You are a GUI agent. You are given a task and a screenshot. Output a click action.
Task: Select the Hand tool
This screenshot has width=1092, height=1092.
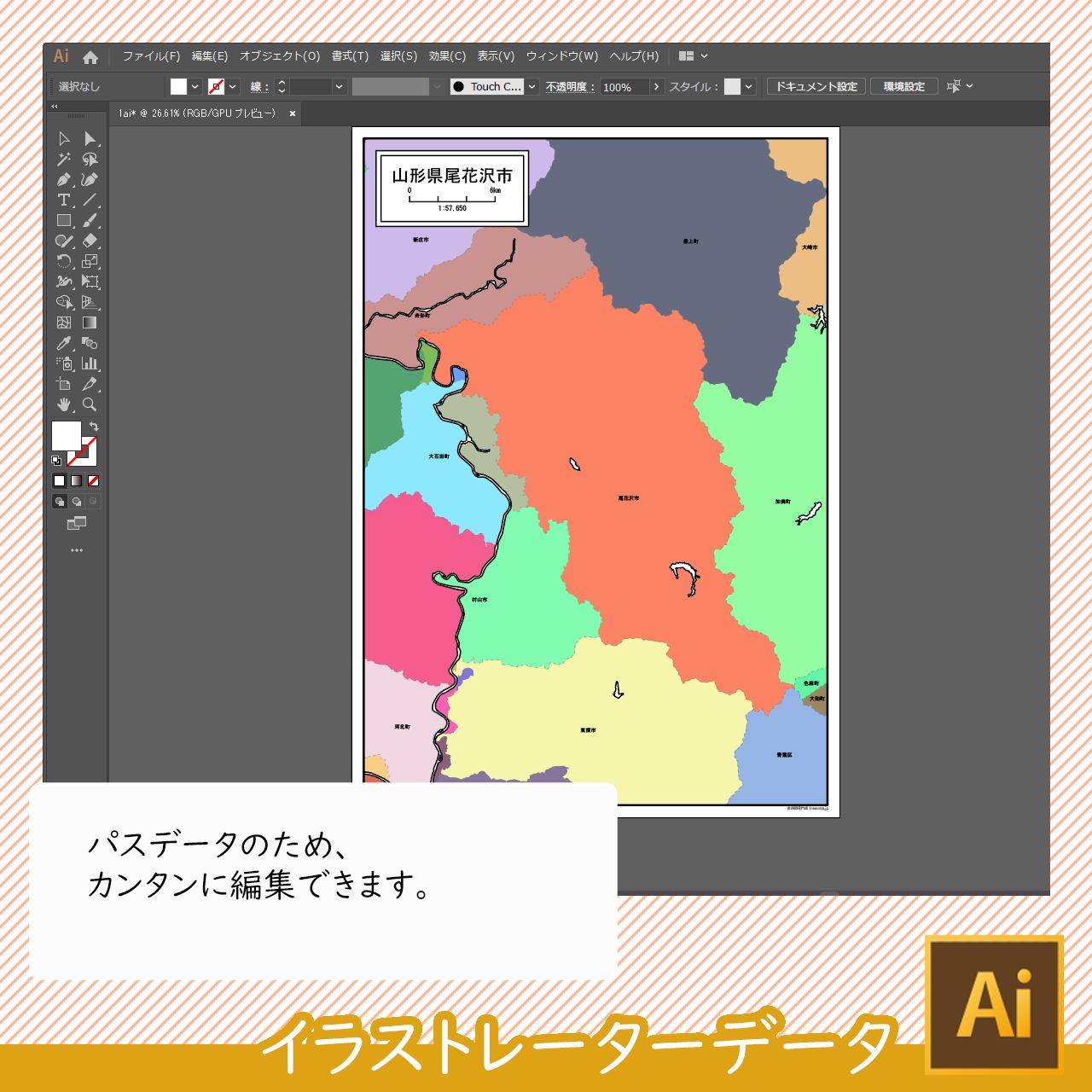[64, 405]
